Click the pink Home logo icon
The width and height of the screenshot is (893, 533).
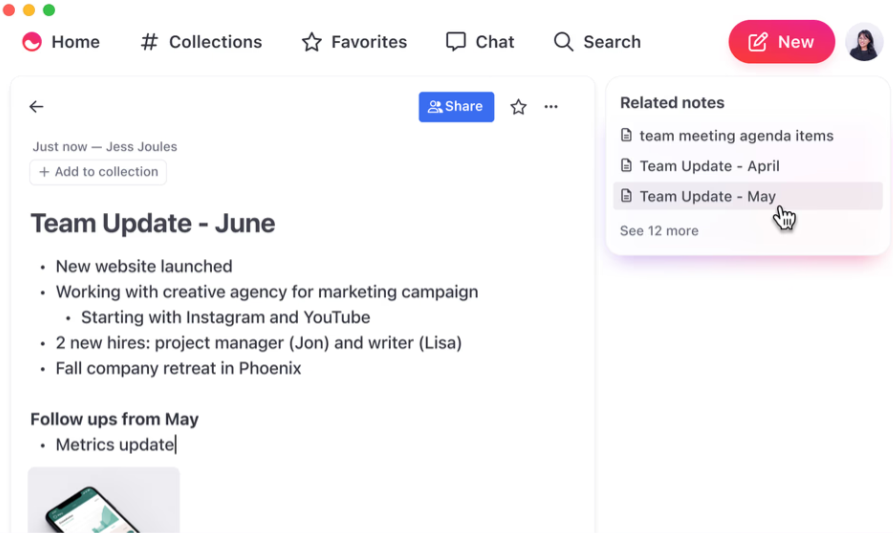pos(32,42)
